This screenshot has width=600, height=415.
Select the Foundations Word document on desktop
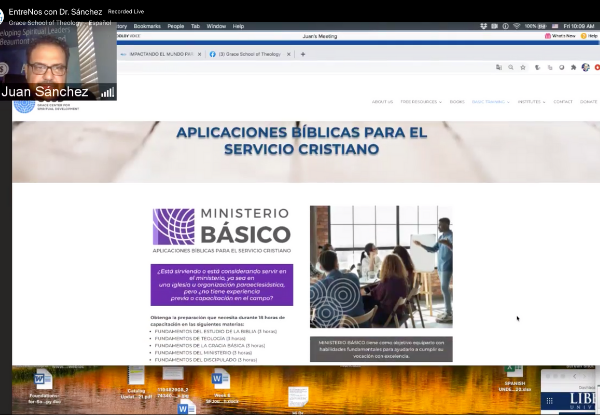(44, 386)
